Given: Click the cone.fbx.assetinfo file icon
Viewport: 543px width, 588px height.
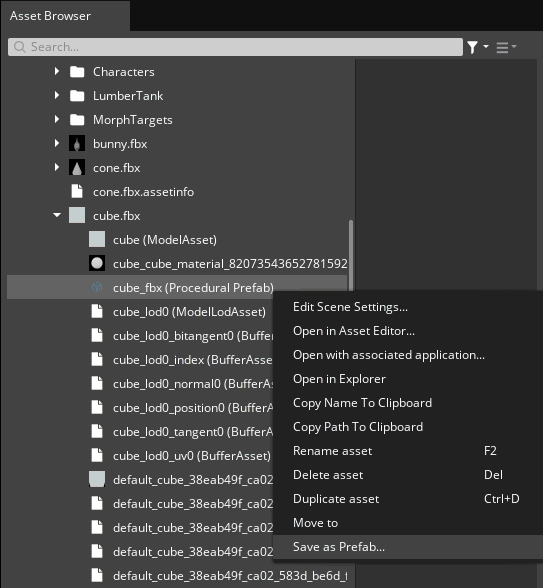Looking at the screenshot, I should pyautogui.click(x=77, y=192).
